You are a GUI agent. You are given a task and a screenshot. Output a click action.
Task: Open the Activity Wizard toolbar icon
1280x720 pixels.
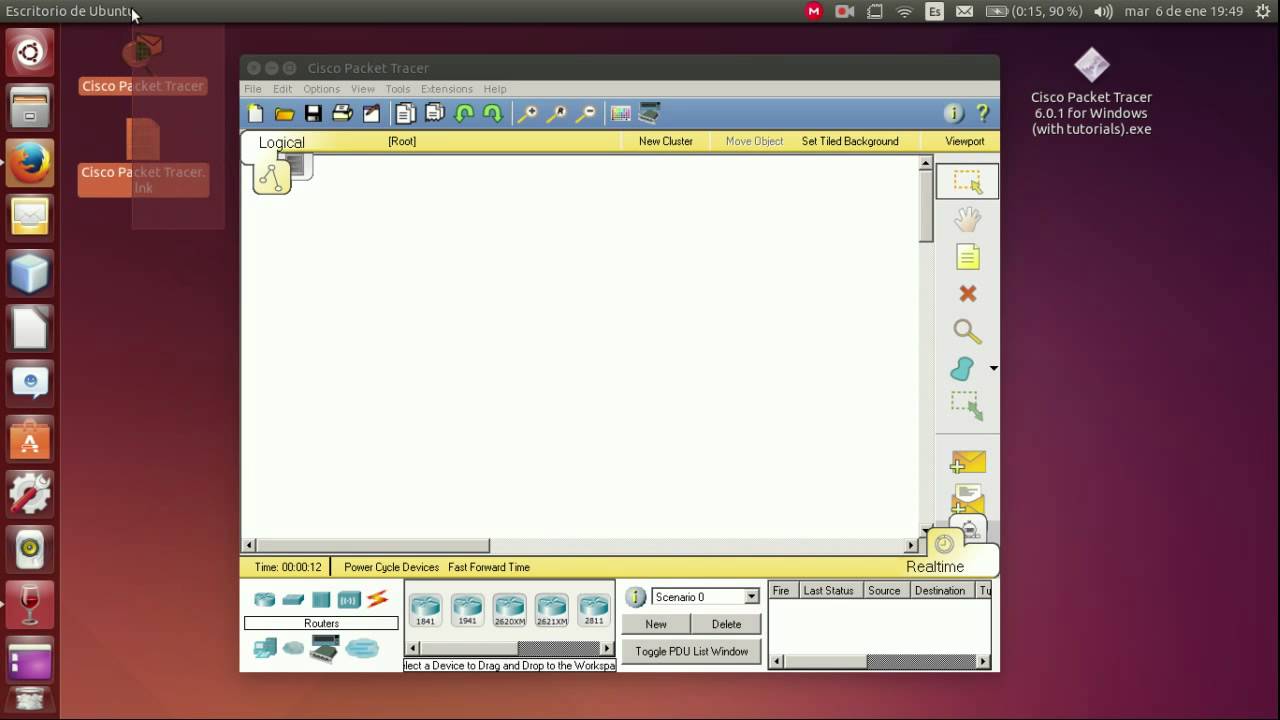371,114
